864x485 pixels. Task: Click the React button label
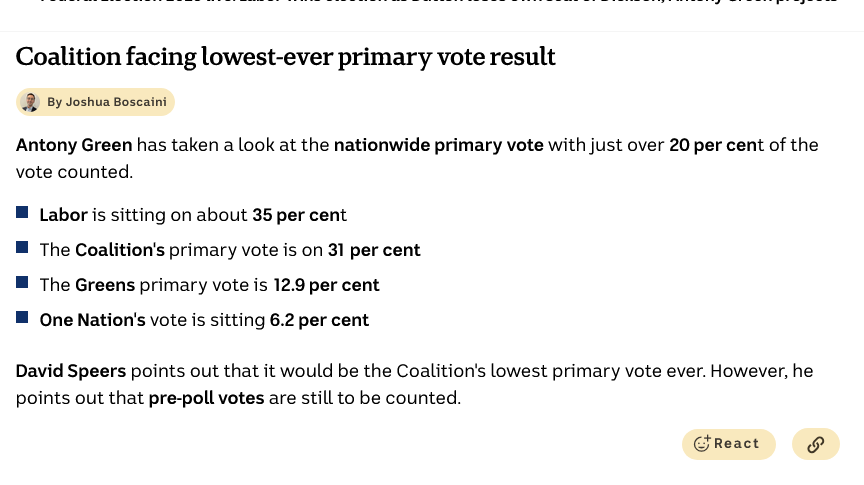coord(737,444)
